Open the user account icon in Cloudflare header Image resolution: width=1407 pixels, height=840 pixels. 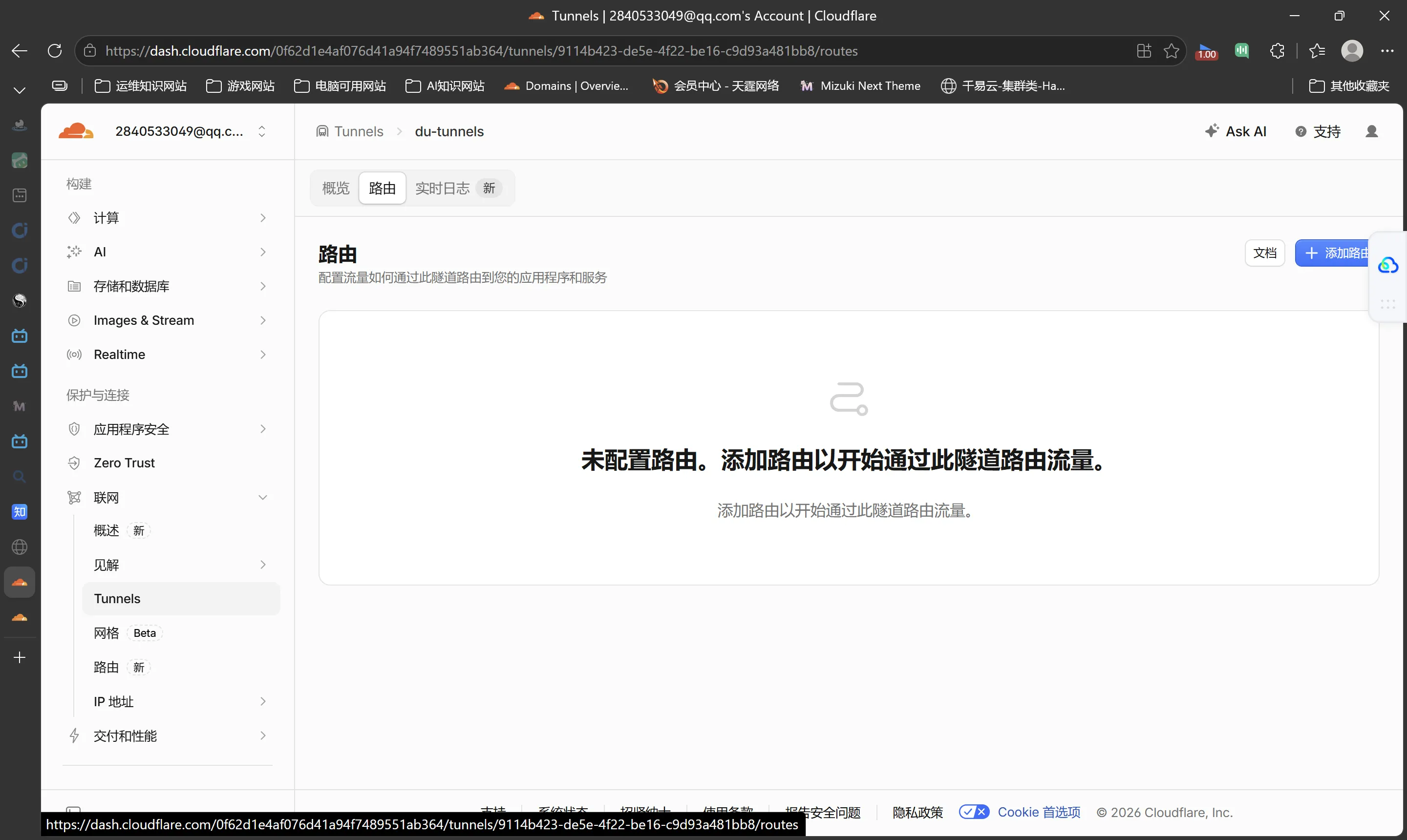pos(1371,131)
